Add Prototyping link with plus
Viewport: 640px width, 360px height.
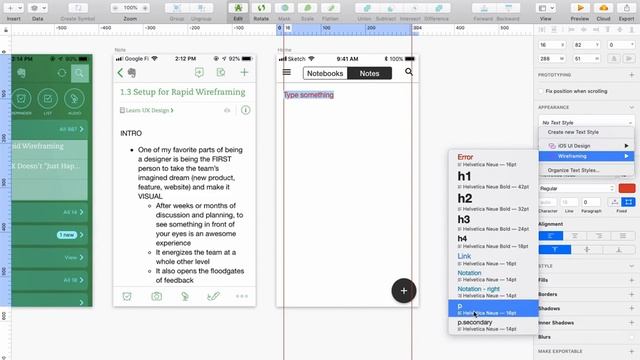631,75
